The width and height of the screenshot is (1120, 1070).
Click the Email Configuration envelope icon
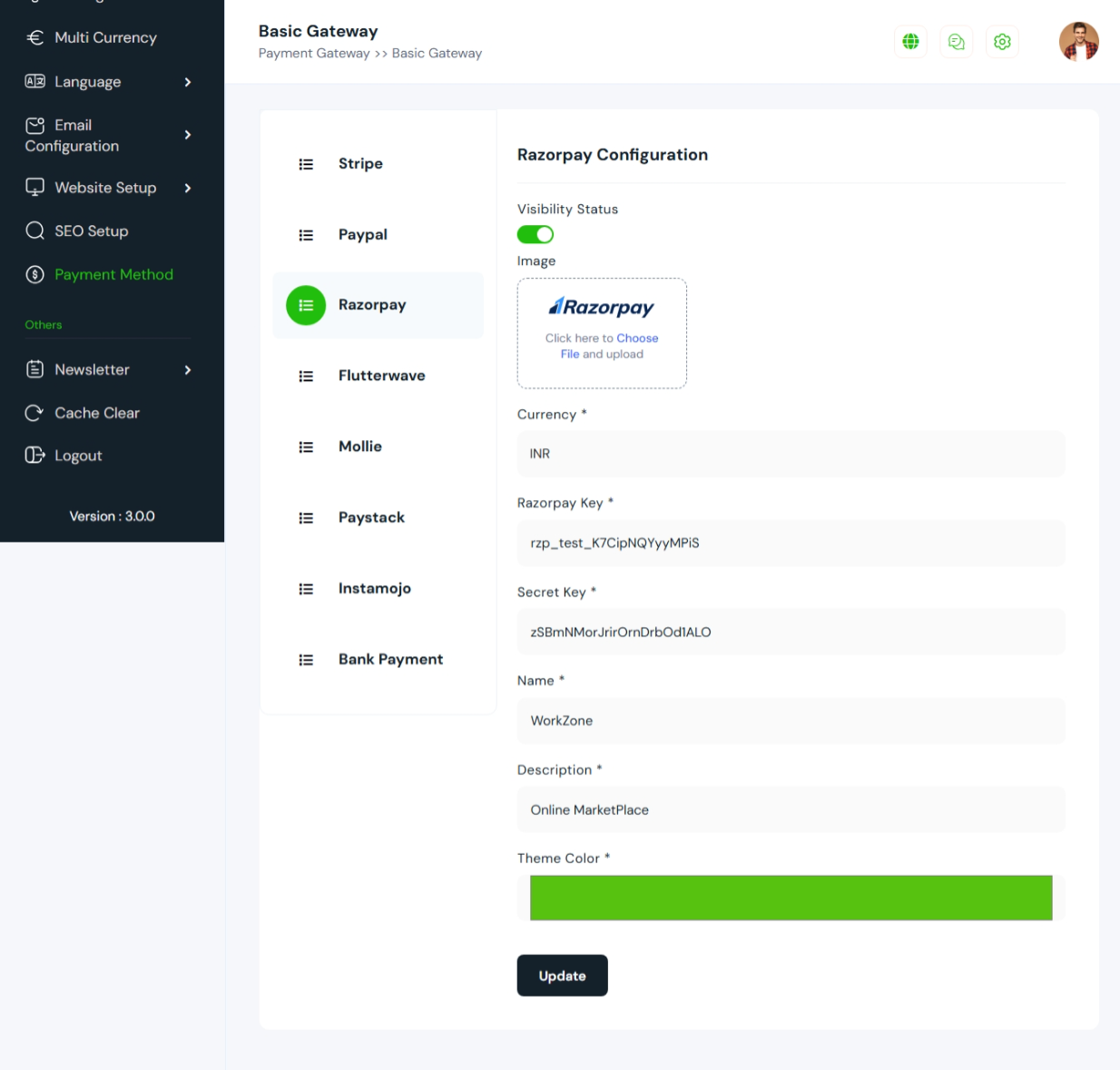click(35, 125)
